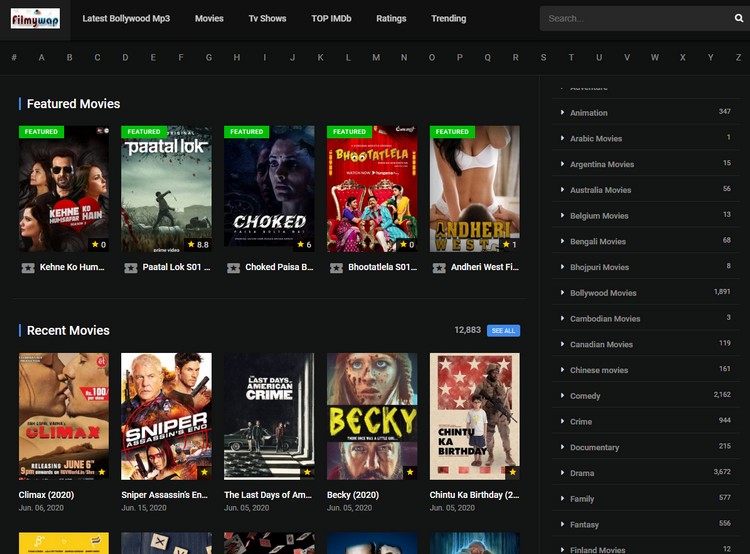The height and width of the screenshot is (554, 750).
Task: Click the "12,883" recent movies count
Action: 467,330
